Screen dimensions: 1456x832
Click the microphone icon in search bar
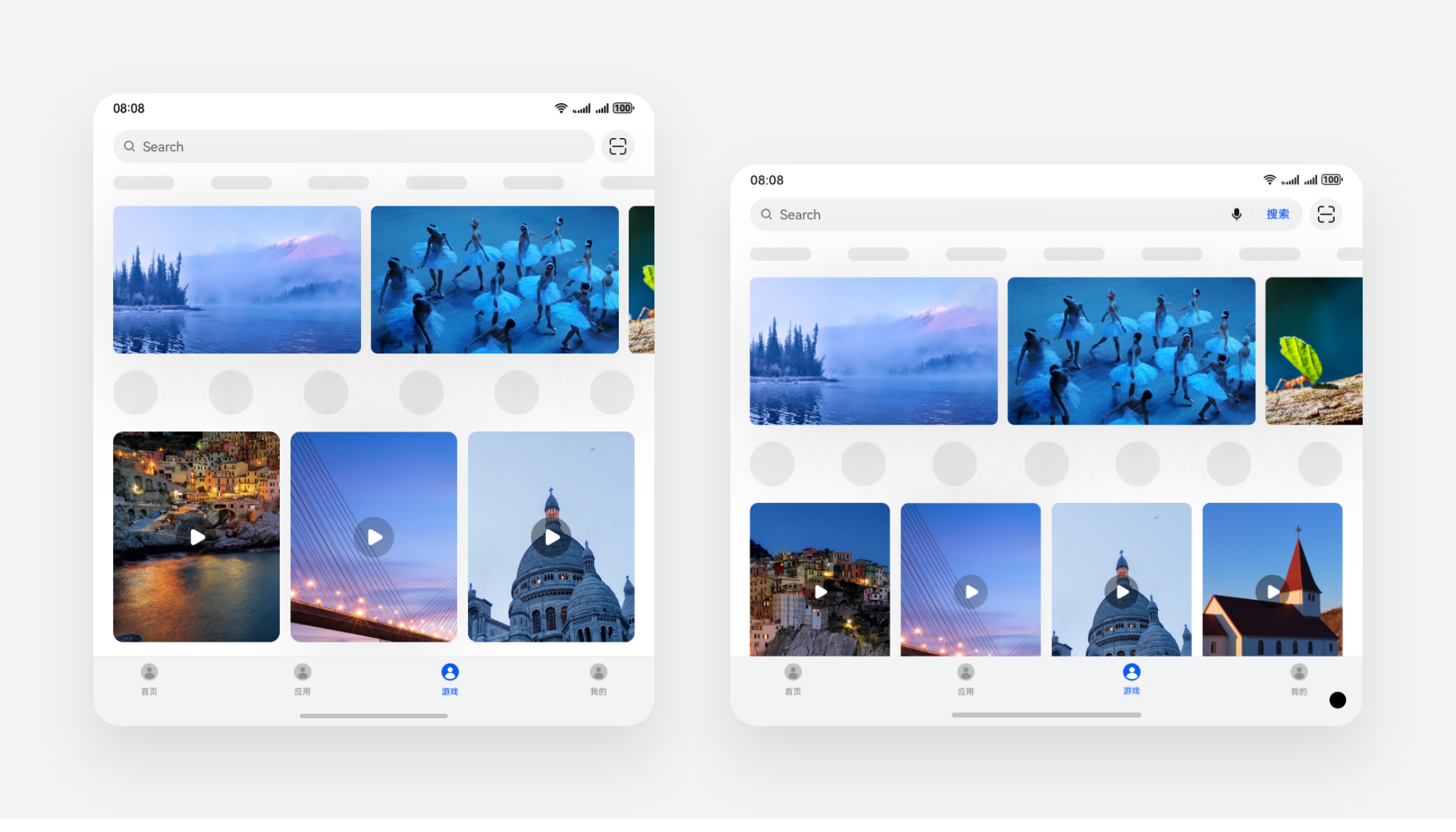pyautogui.click(x=1236, y=215)
